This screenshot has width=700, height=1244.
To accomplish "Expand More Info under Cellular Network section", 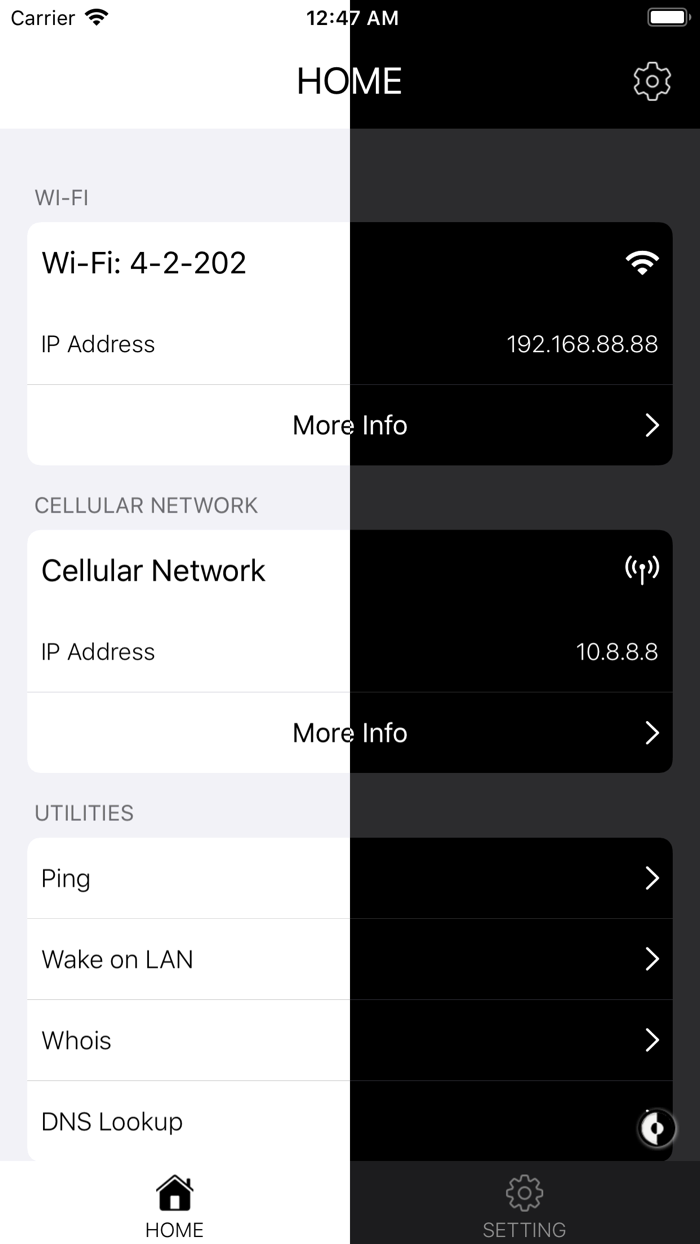I will [x=349, y=732].
